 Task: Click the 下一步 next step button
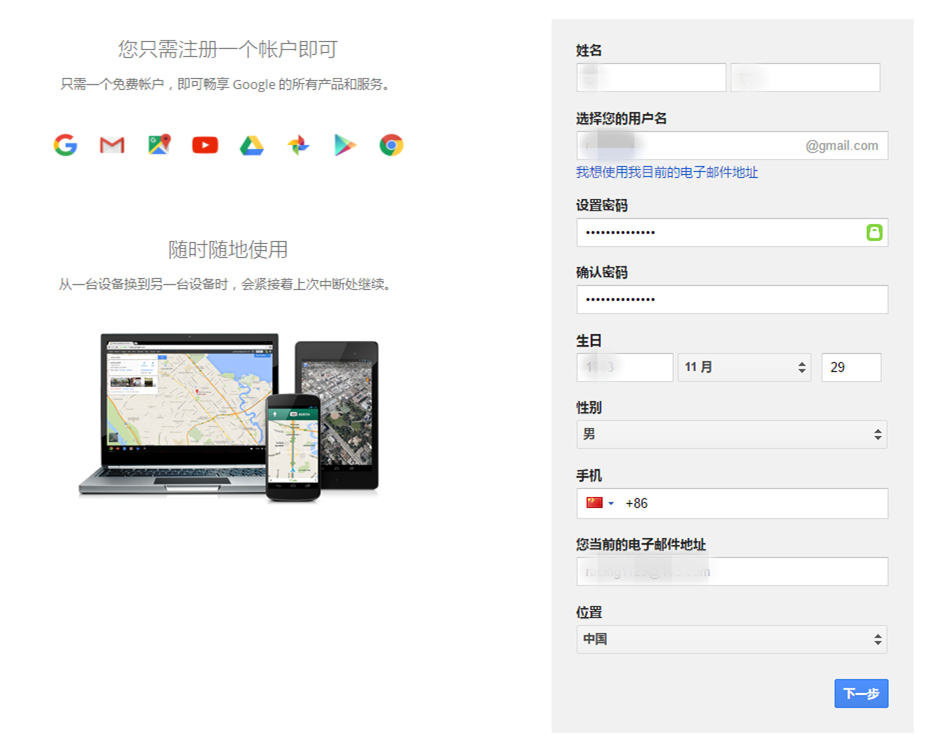[x=861, y=693]
